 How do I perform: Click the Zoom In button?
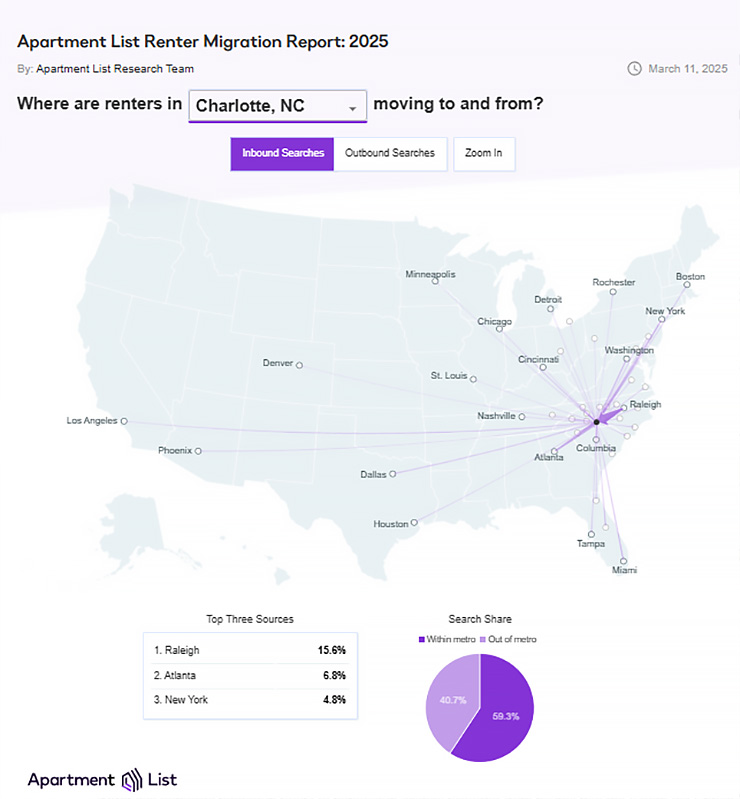(484, 153)
